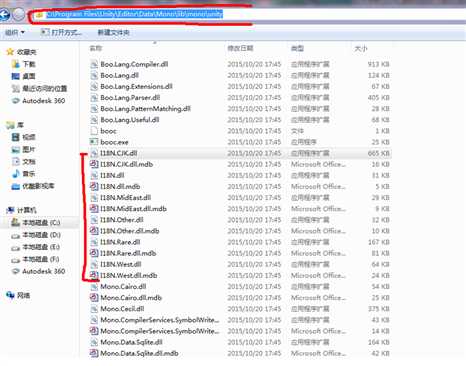Select 收藏夹 in the navigation pane
The width and height of the screenshot is (466, 366).
pyautogui.click(x=26, y=52)
